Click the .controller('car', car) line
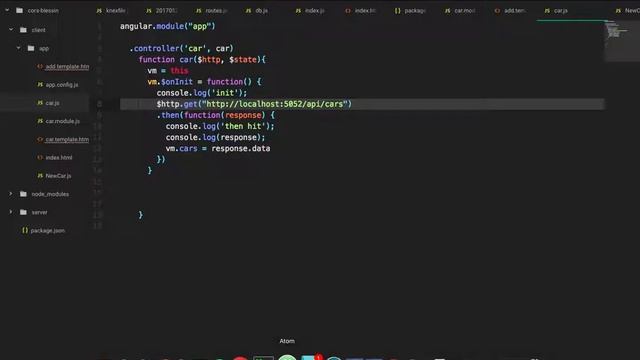 181,49
